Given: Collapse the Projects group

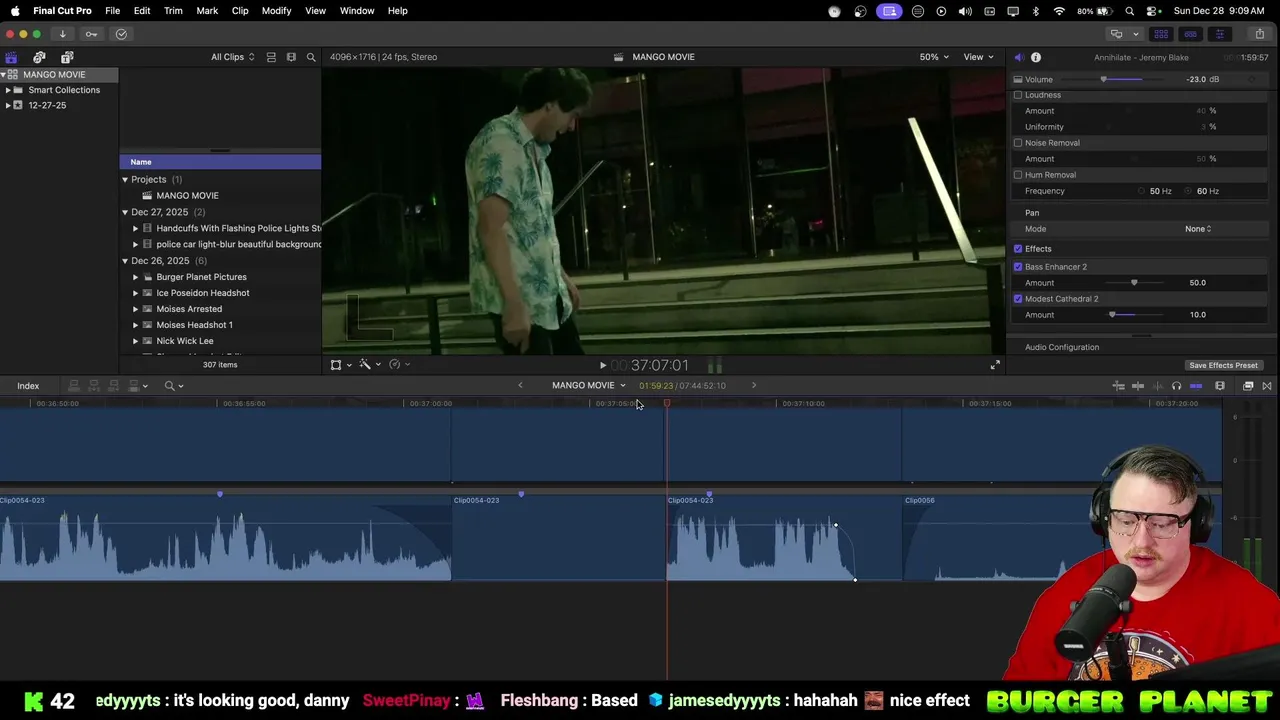Looking at the screenshot, I should point(125,180).
